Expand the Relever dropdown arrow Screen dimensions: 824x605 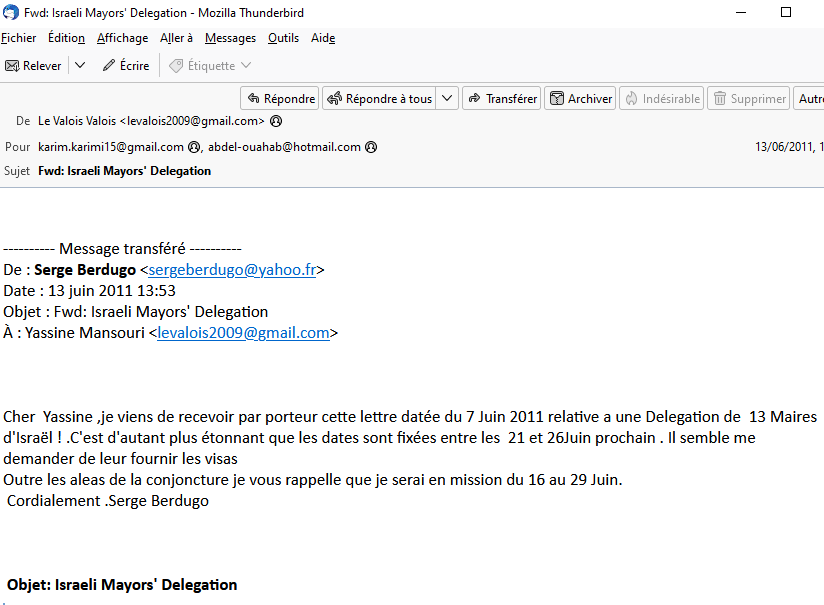80,66
